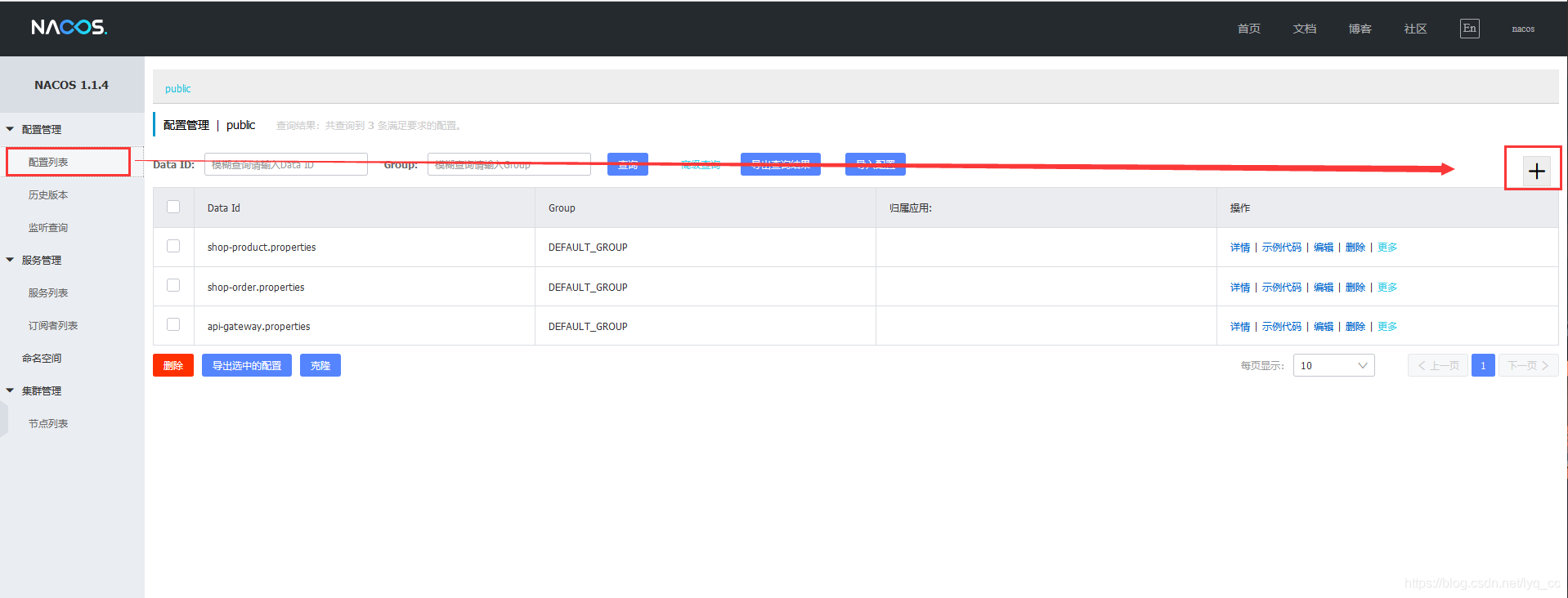Image resolution: width=1568 pixels, height=598 pixels.
Task: Click the 上一页 pagination button
Action: (1438, 365)
